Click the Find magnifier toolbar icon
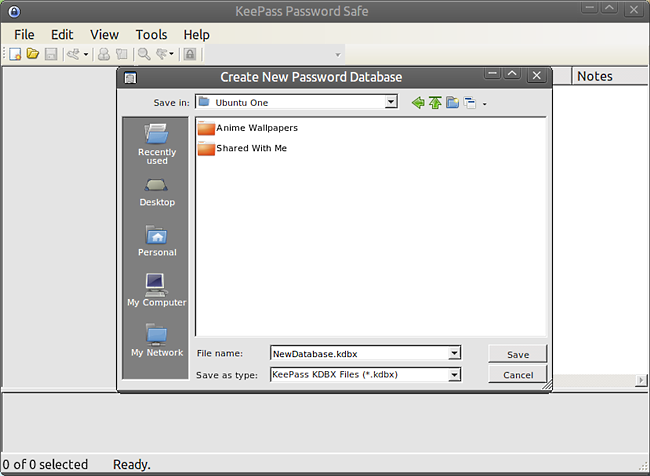The height and width of the screenshot is (476, 650). pos(144,54)
